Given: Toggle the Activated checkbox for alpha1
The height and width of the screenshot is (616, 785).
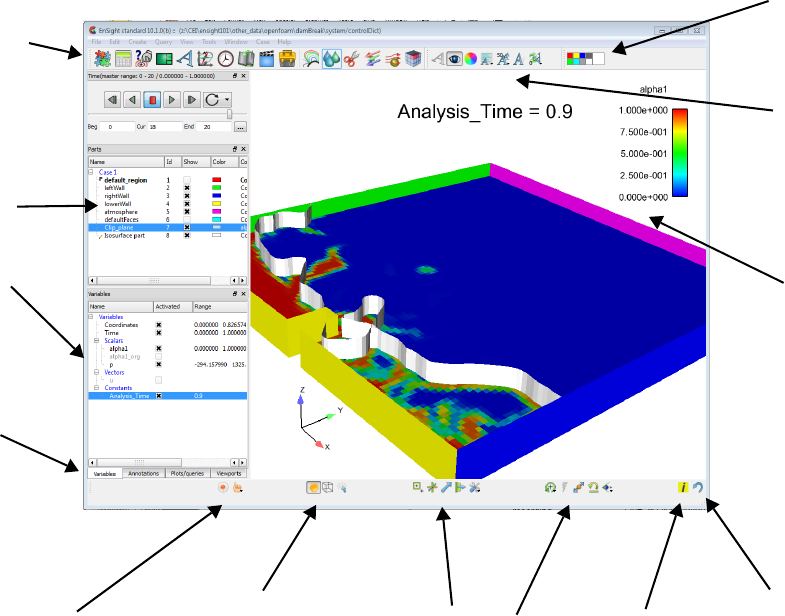Looking at the screenshot, I should click(x=159, y=349).
